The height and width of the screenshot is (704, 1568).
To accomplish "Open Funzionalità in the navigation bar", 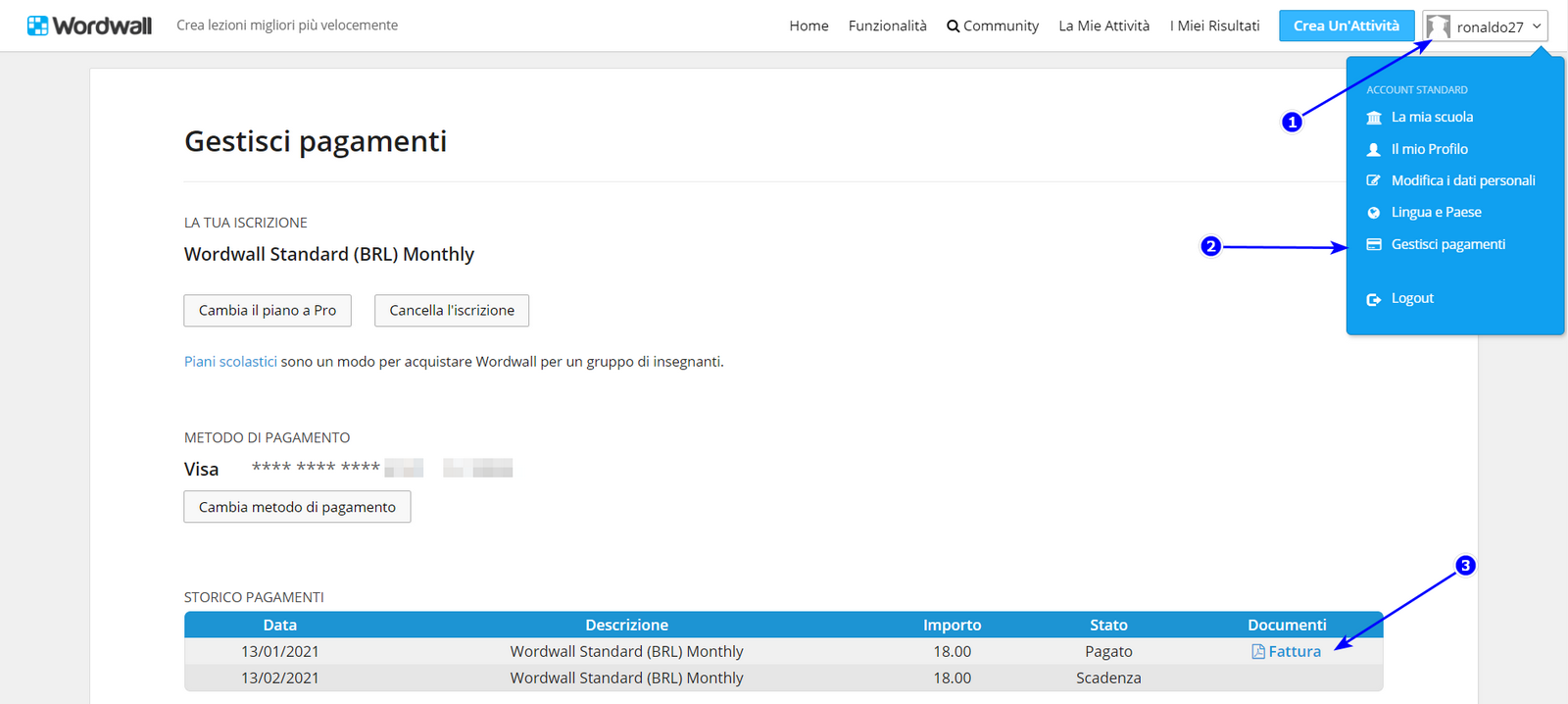I will coord(887,26).
